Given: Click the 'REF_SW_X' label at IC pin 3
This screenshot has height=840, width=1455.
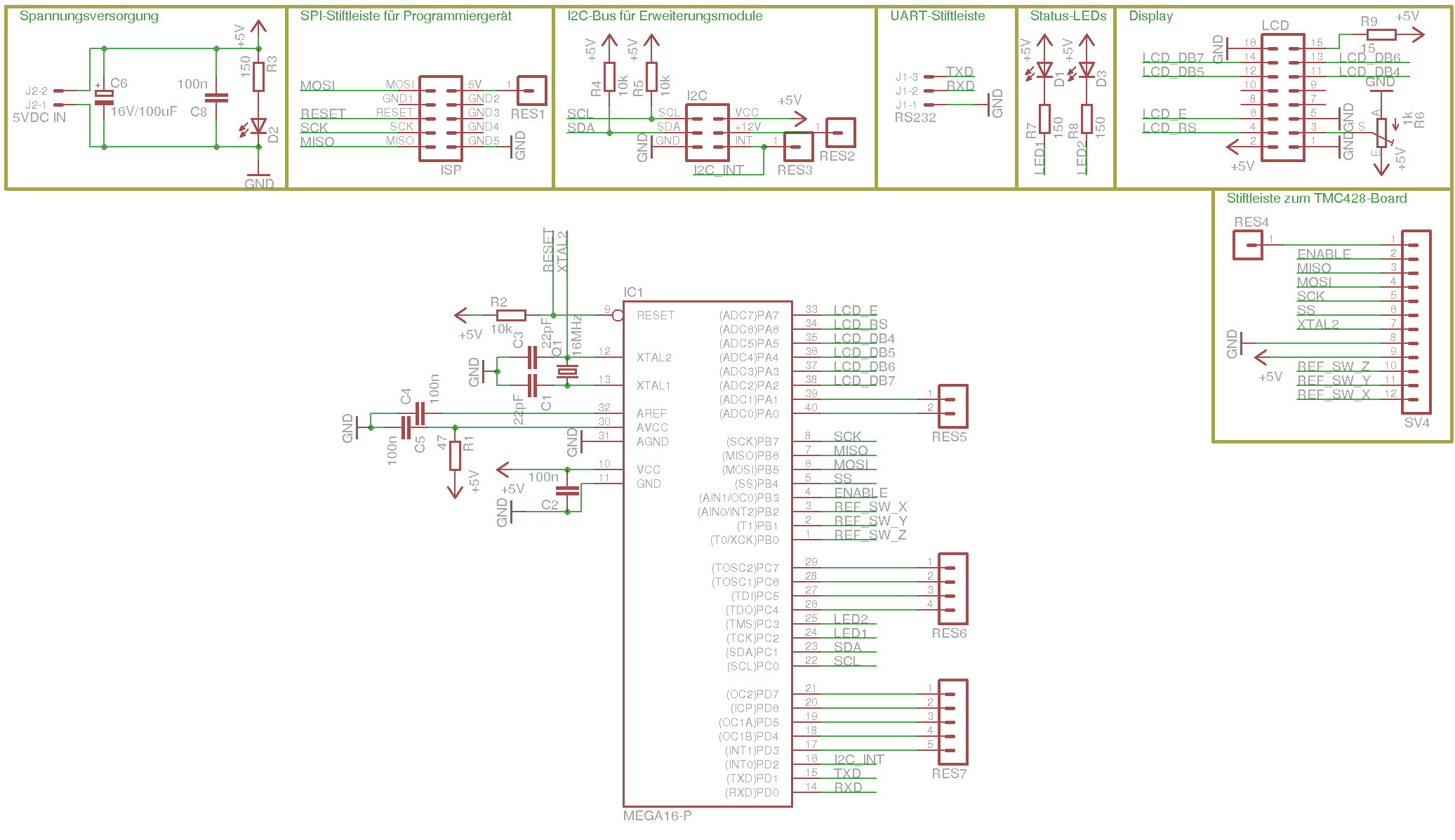Looking at the screenshot, I should [x=870, y=507].
